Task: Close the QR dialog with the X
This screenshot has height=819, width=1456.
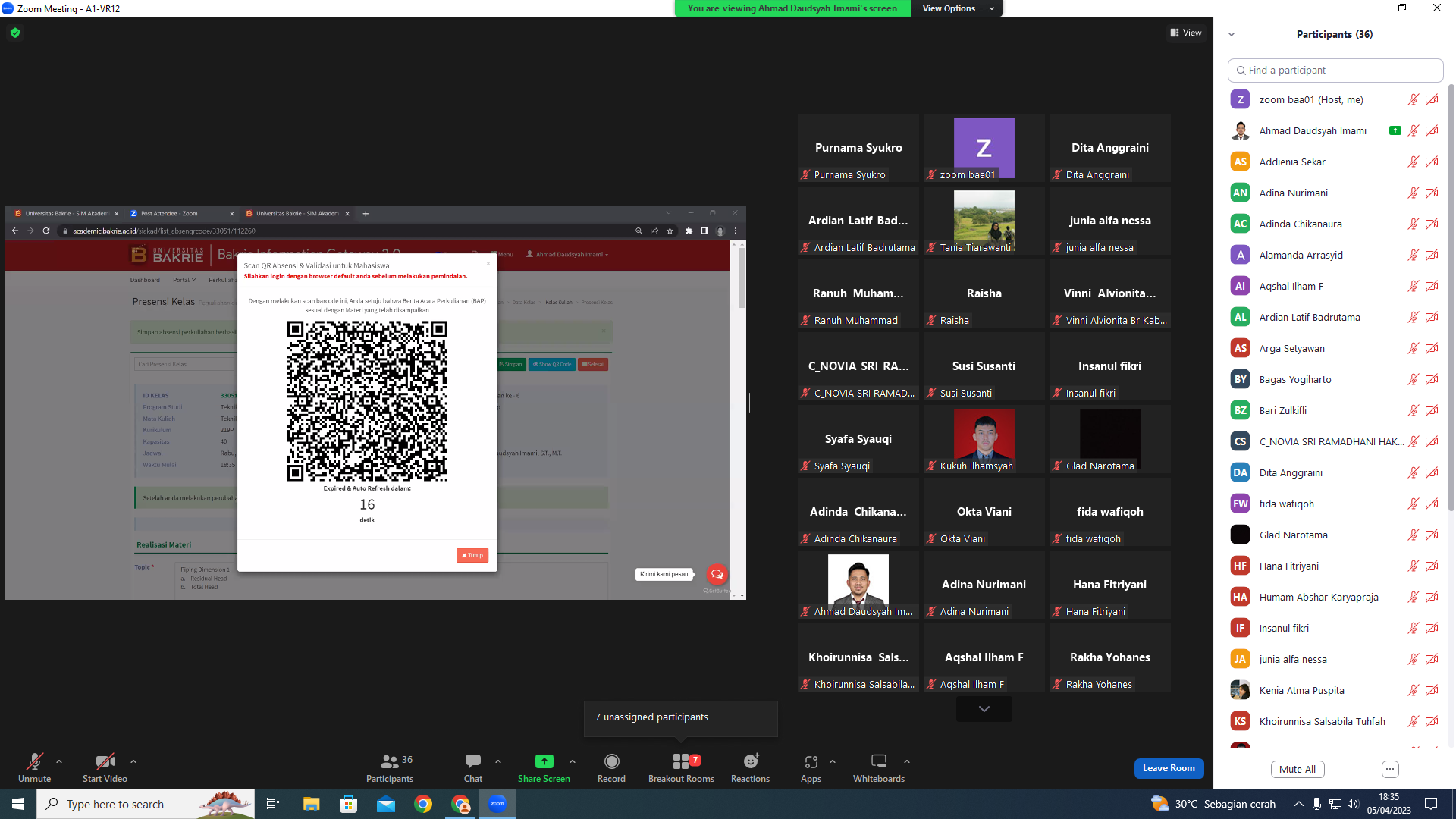Action: click(x=488, y=264)
